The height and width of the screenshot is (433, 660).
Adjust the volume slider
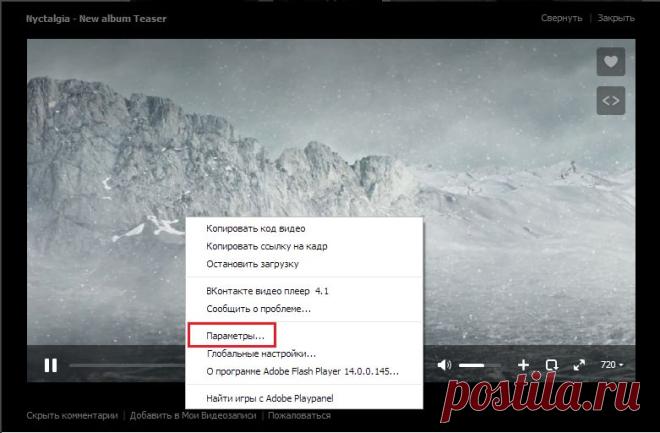click(x=479, y=365)
